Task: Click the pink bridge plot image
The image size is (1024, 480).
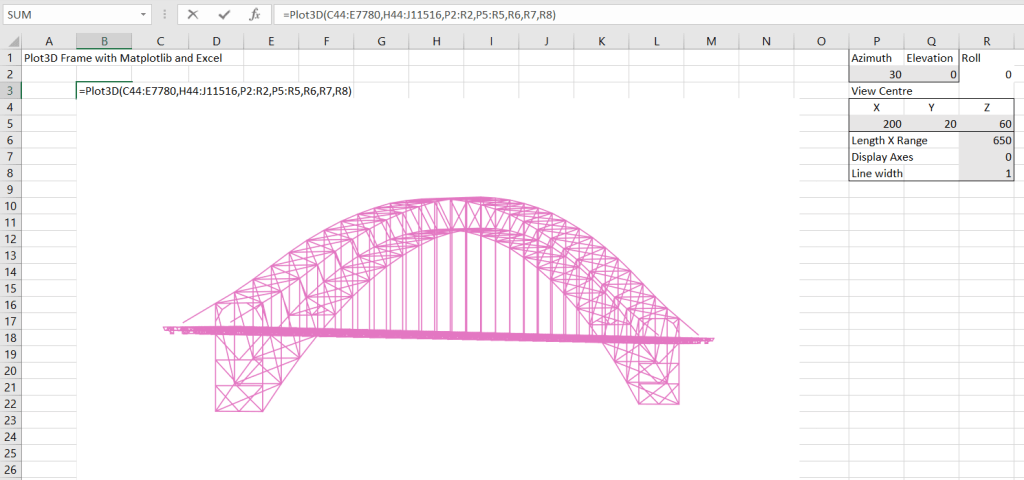Action: coord(440,300)
